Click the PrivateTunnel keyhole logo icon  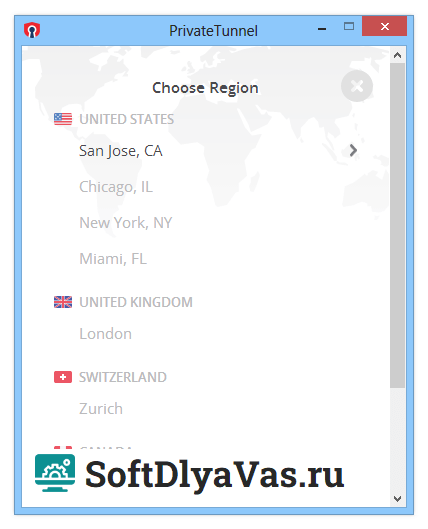[x=32, y=30]
